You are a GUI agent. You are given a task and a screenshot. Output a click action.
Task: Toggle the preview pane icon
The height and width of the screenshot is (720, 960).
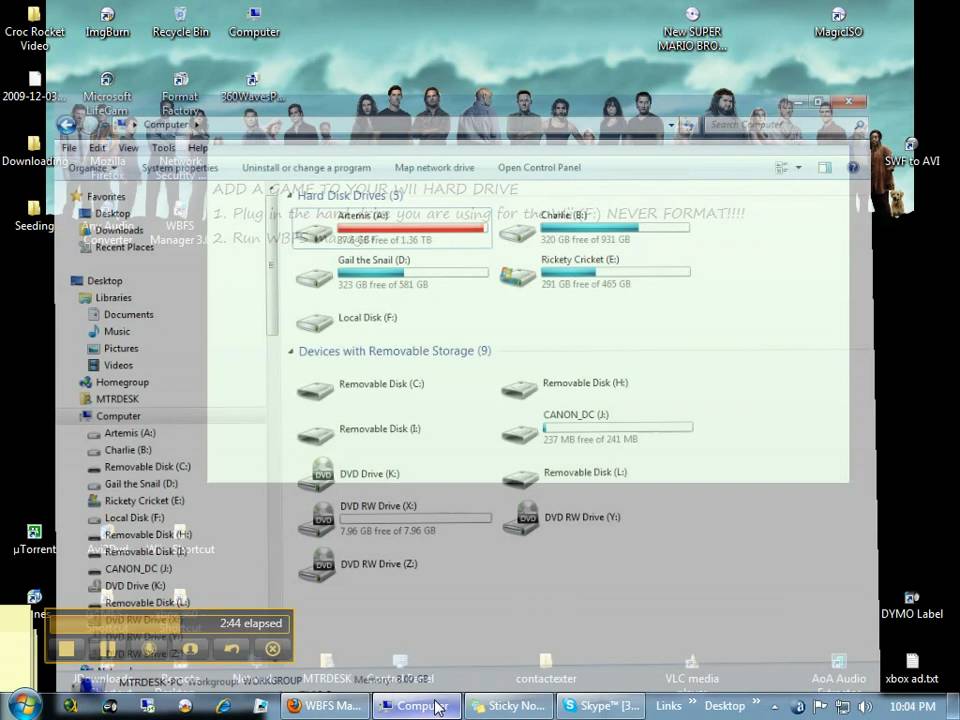point(825,168)
